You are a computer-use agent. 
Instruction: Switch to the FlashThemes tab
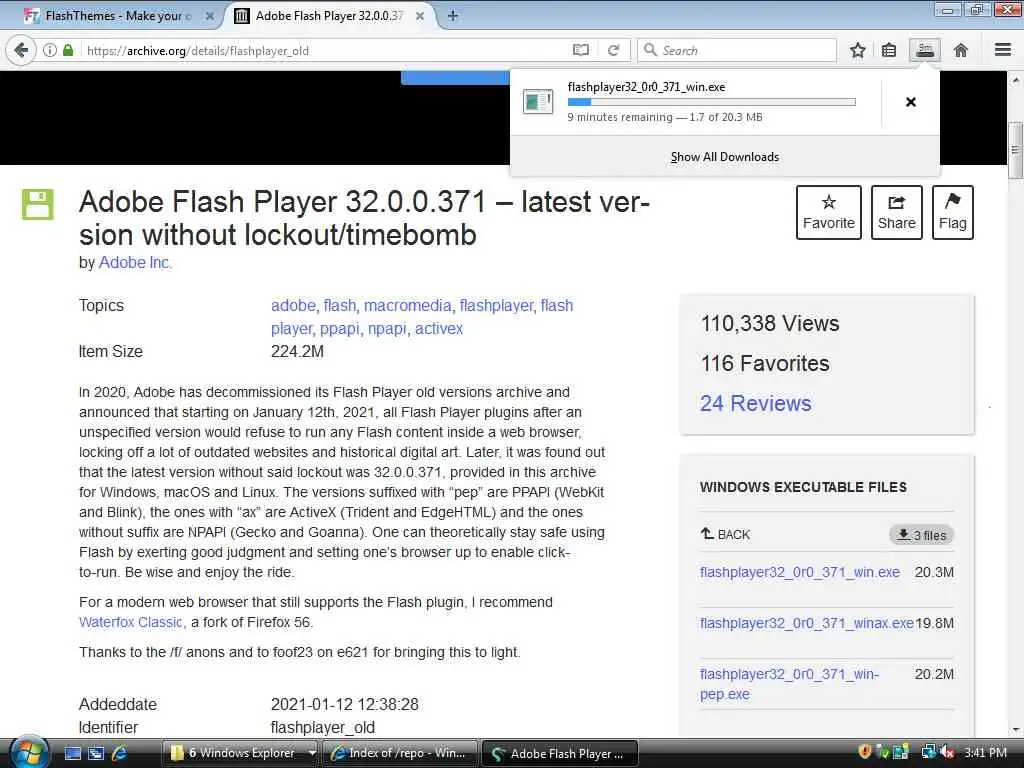click(116, 16)
